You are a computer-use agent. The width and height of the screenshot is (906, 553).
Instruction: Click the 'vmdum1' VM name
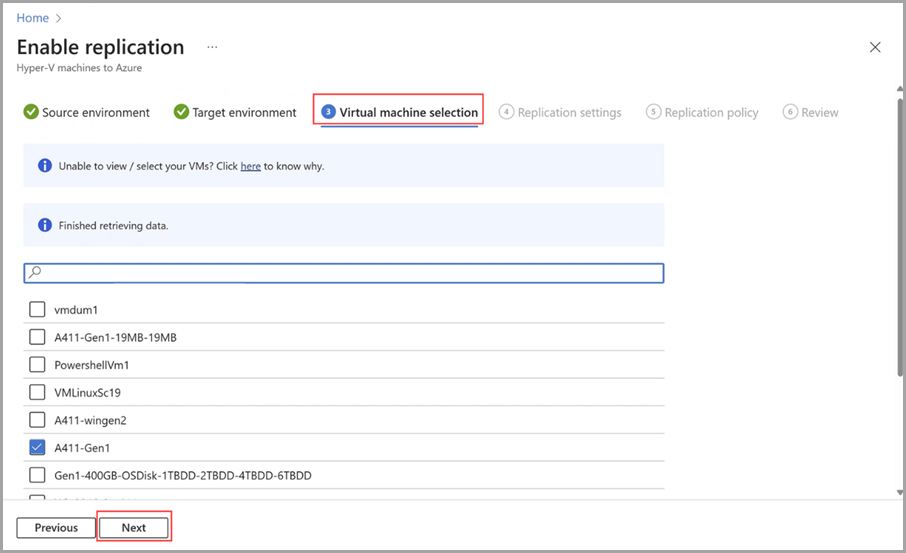(x=76, y=310)
